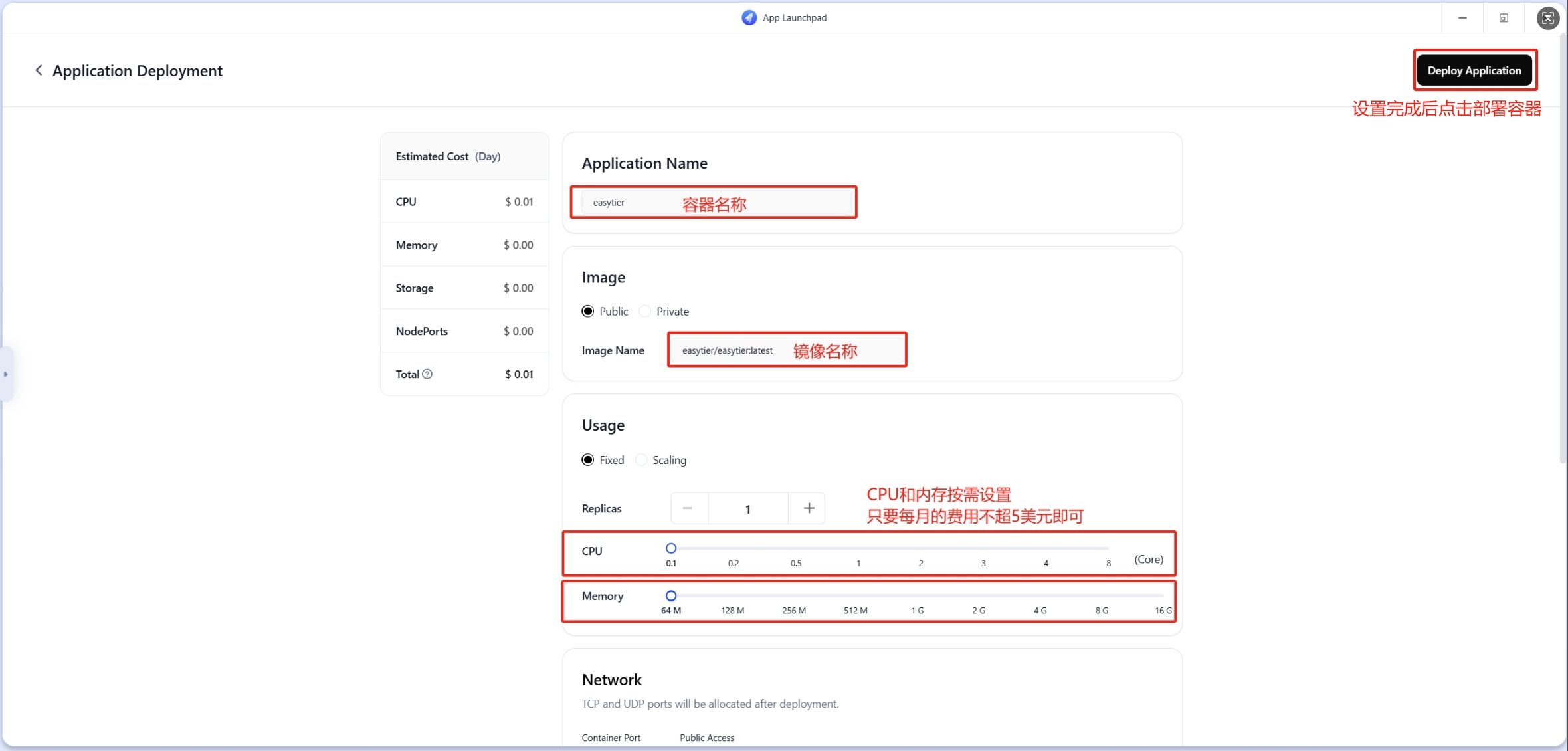Image resolution: width=1568 pixels, height=751 pixels.
Task: Expand the left edge sidebar arrow
Action: click(6, 374)
